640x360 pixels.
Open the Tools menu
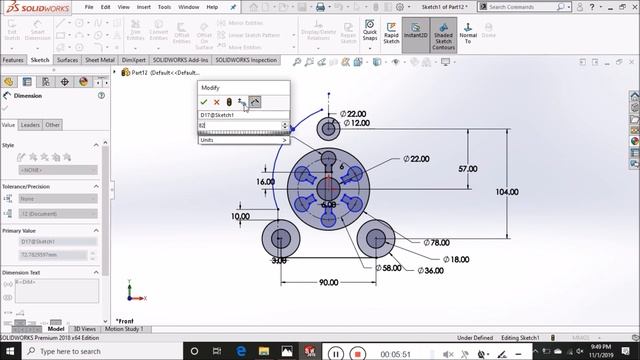(x=164, y=7)
